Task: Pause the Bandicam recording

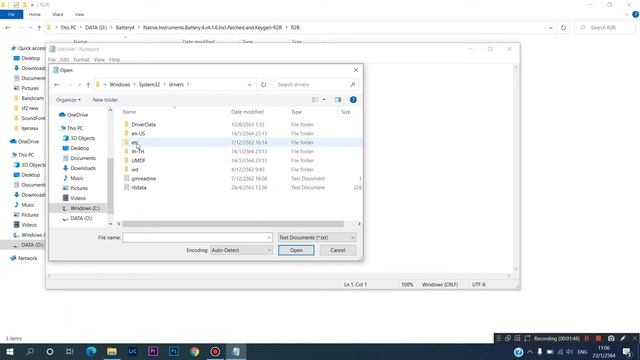Action: (587, 338)
